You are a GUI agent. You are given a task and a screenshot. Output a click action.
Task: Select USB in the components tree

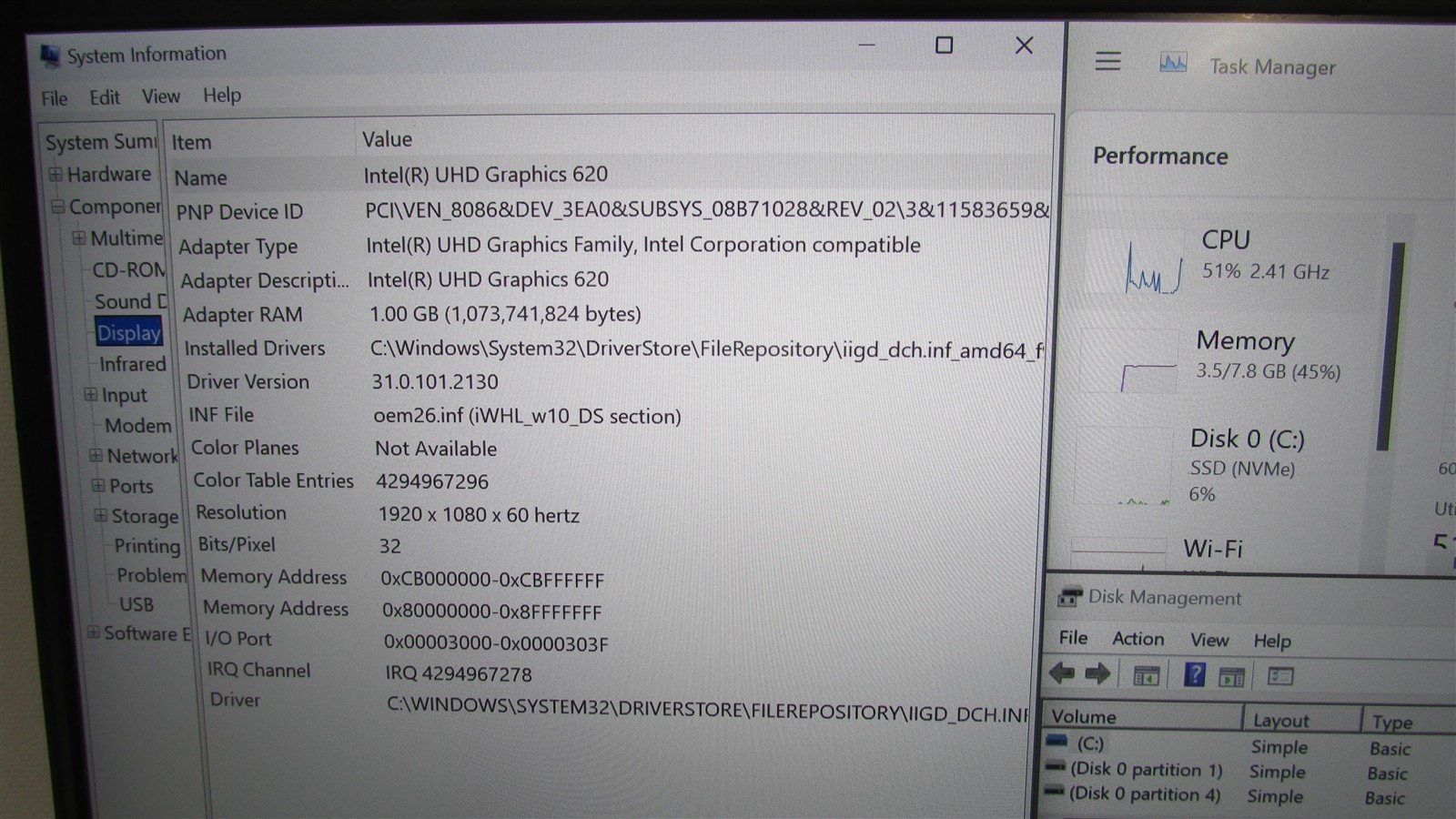tap(136, 604)
